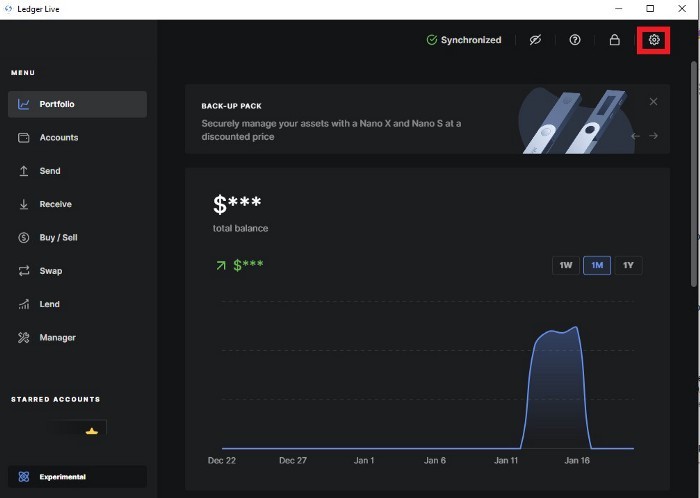The height and width of the screenshot is (498, 700).
Task: Click the Manager tools icon
Action: click(24, 338)
